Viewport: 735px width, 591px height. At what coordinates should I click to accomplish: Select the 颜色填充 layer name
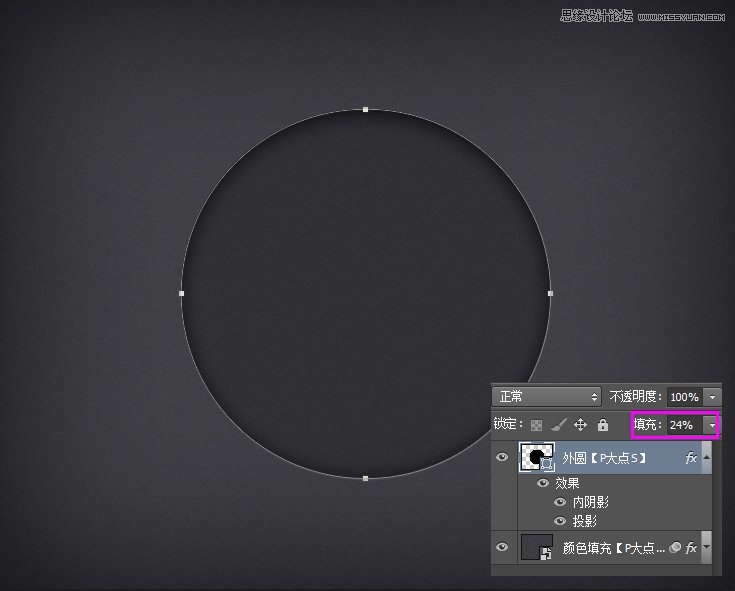tap(612, 547)
